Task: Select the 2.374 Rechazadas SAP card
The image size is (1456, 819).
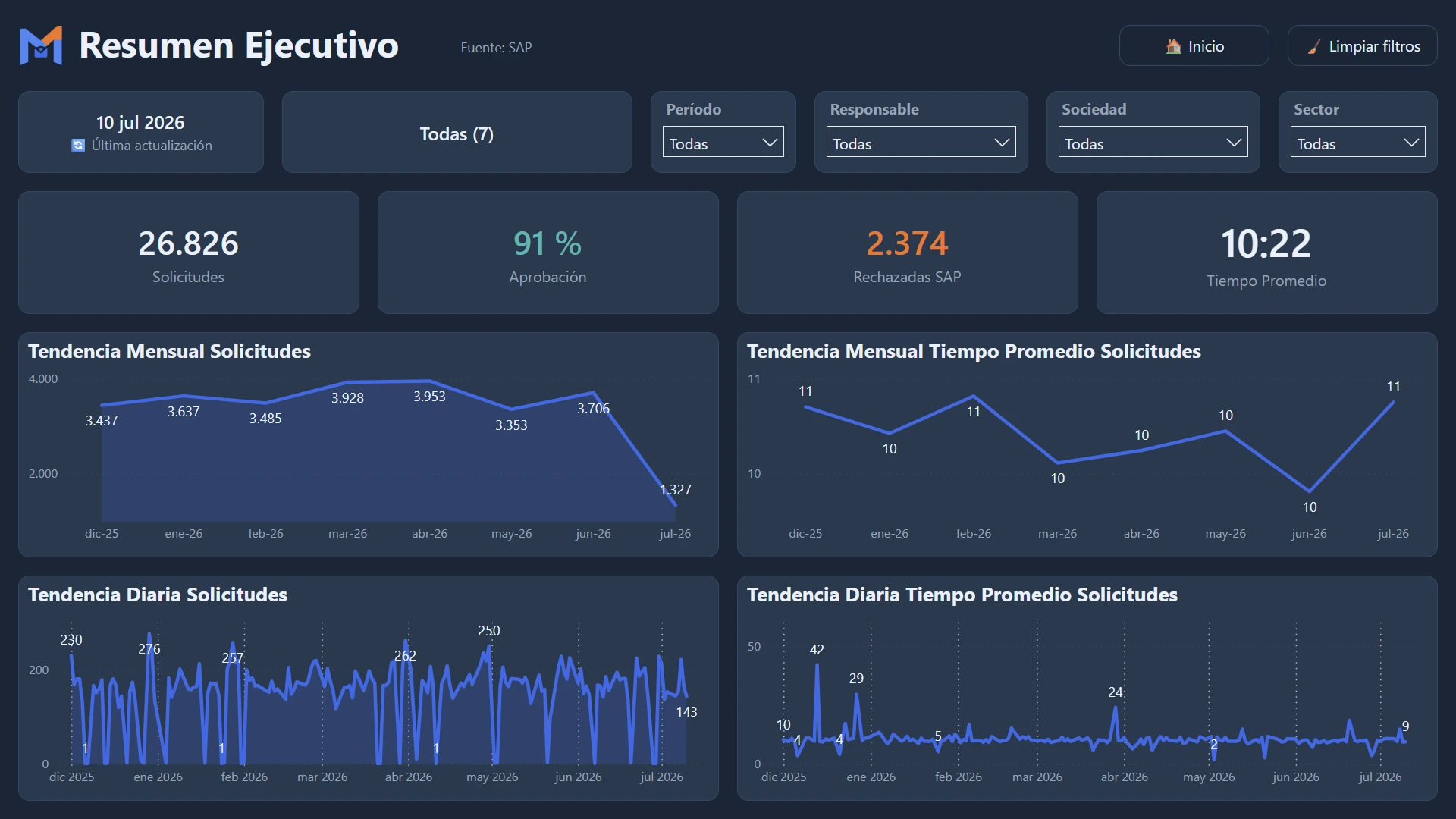Action: [907, 253]
